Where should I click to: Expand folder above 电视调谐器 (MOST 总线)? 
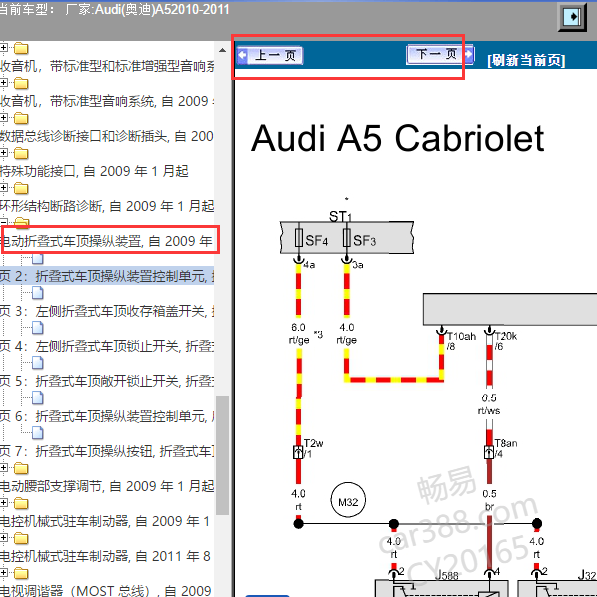[3, 573]
